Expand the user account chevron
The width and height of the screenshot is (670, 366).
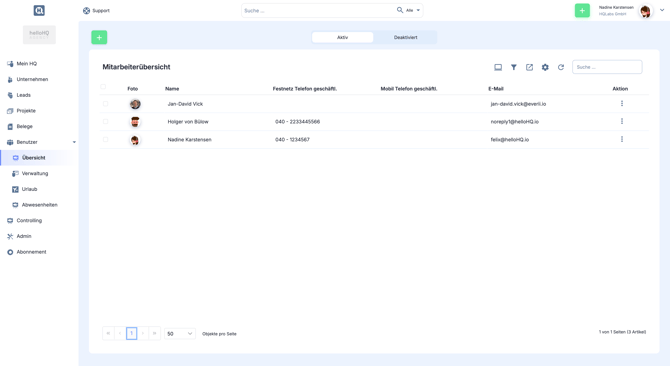[x=662, y=10]
